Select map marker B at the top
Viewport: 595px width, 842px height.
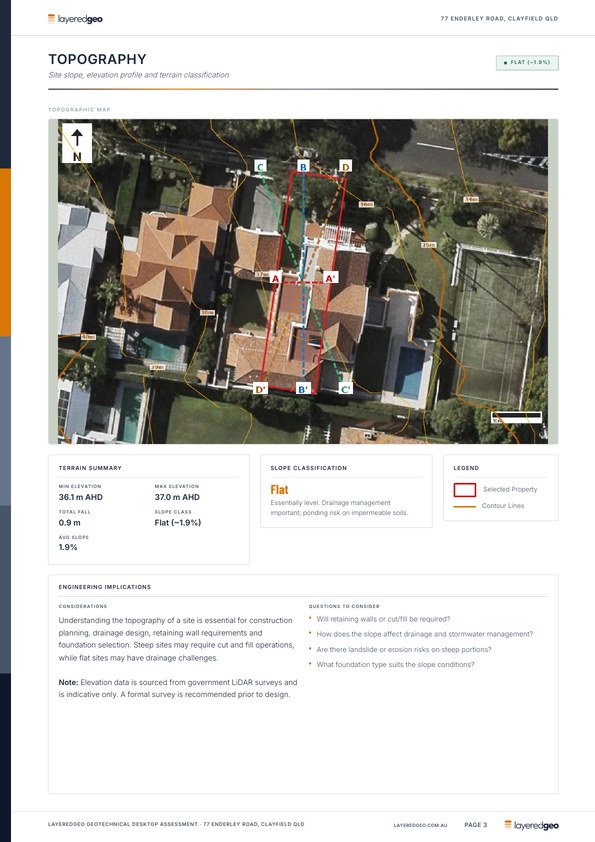[303, 166]
